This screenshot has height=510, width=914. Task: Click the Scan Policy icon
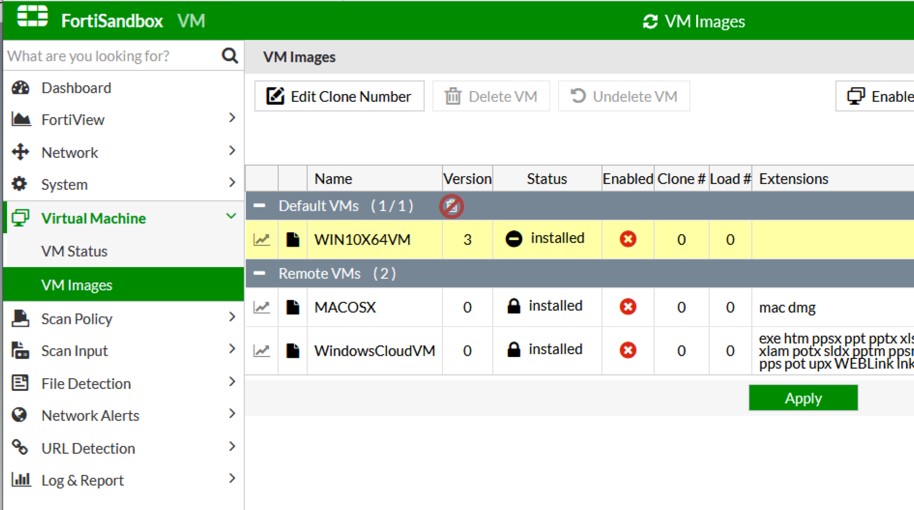point(20,318)
